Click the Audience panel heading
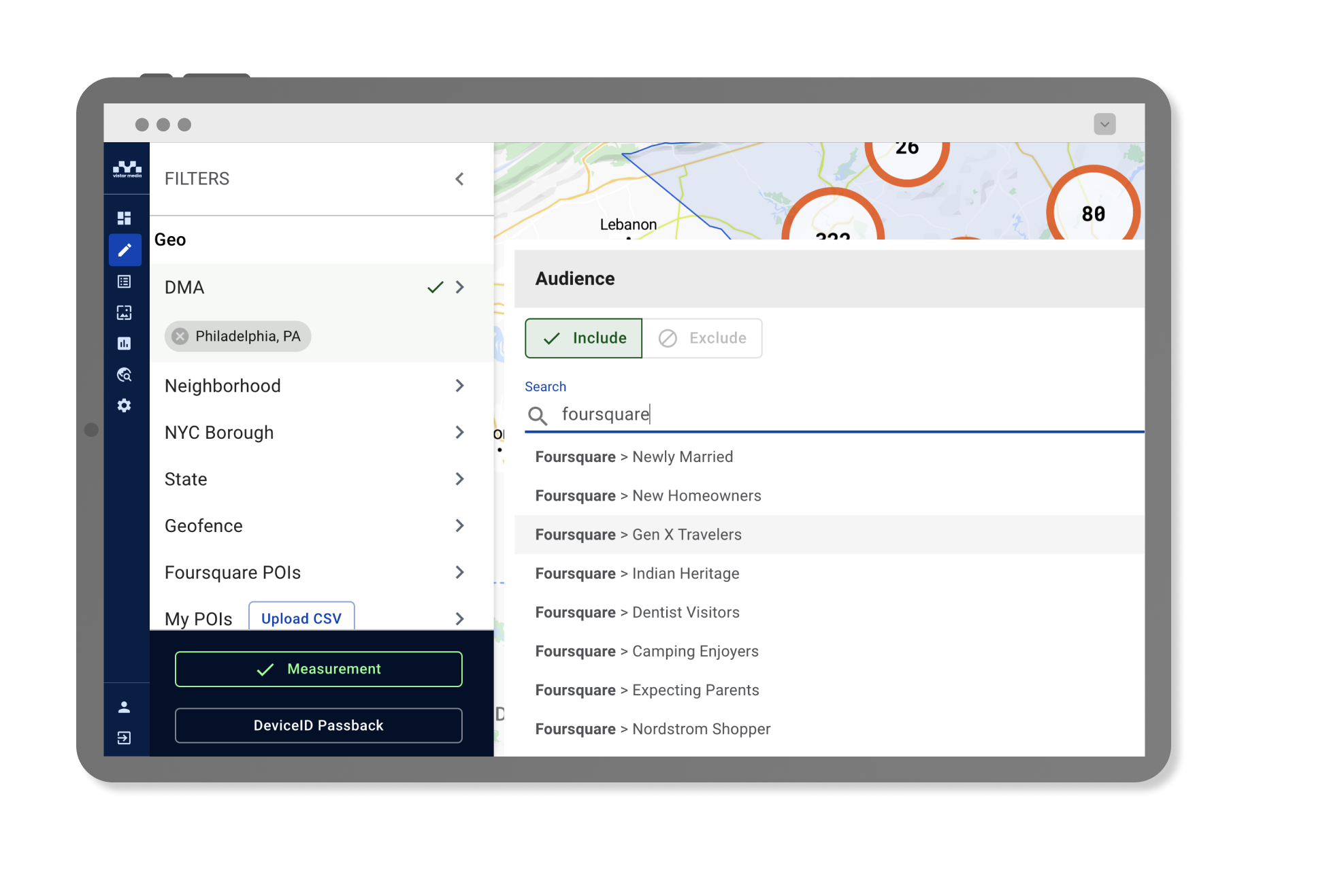Screen dimensions: 1344x896 [x=575, y=279]
